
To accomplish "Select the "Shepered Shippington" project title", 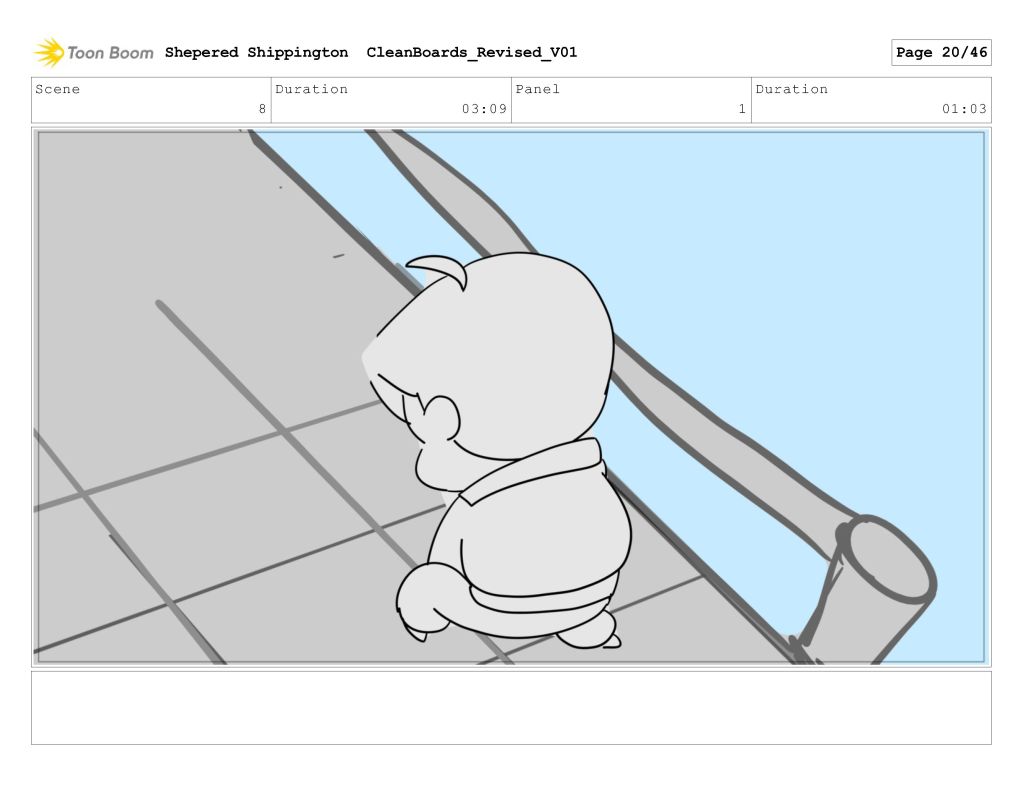I will tap(256, 52).
